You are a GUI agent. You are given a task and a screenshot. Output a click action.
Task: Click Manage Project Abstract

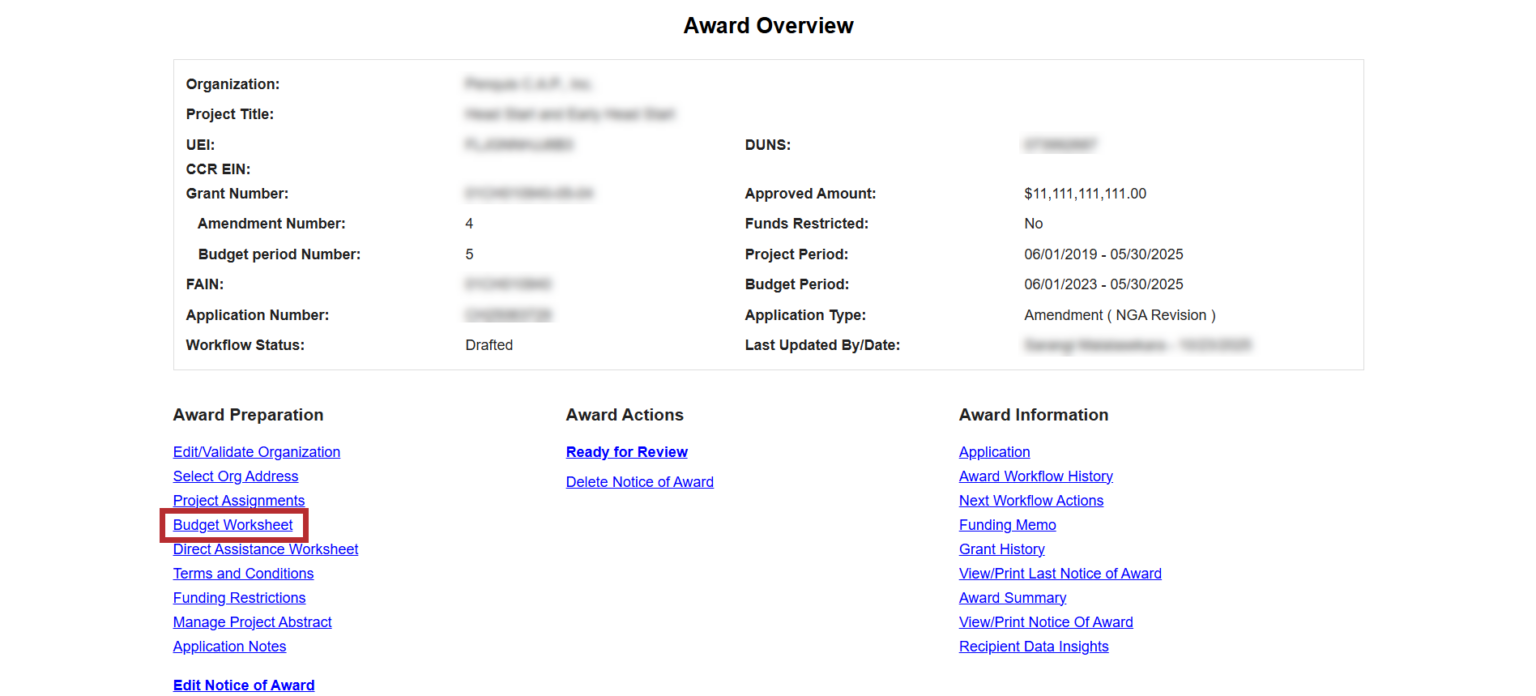click(x=252, y=622)
